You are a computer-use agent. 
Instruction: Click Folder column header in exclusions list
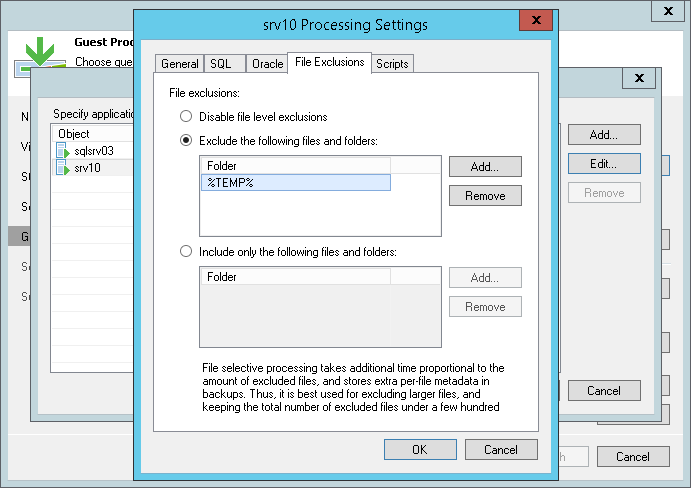(x=296, y=166)
